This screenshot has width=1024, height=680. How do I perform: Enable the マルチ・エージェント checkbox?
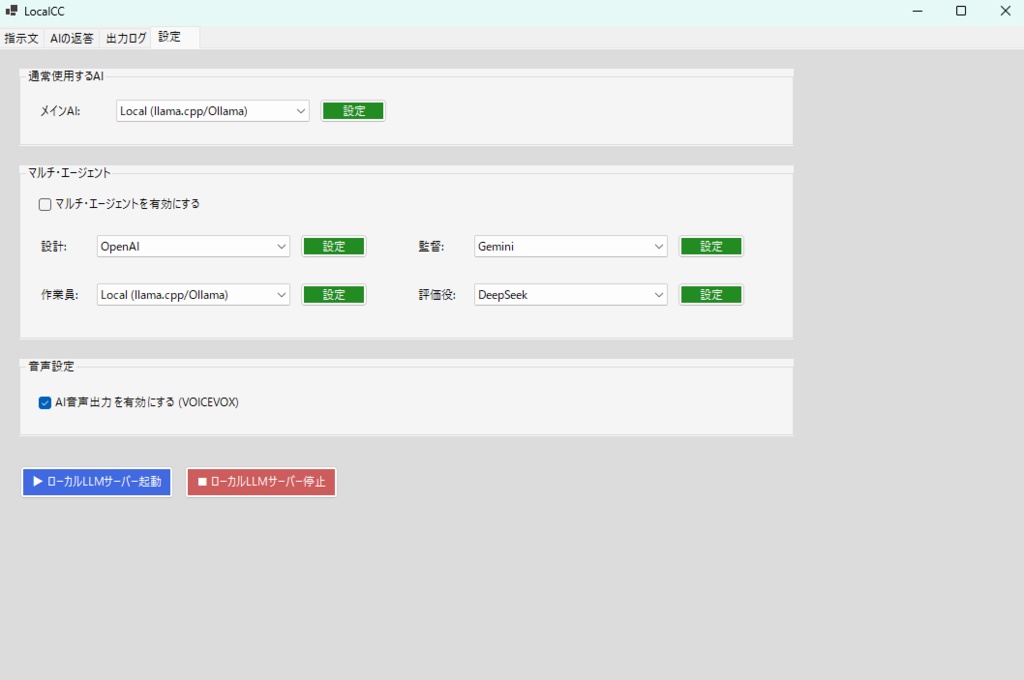(44, 203)
